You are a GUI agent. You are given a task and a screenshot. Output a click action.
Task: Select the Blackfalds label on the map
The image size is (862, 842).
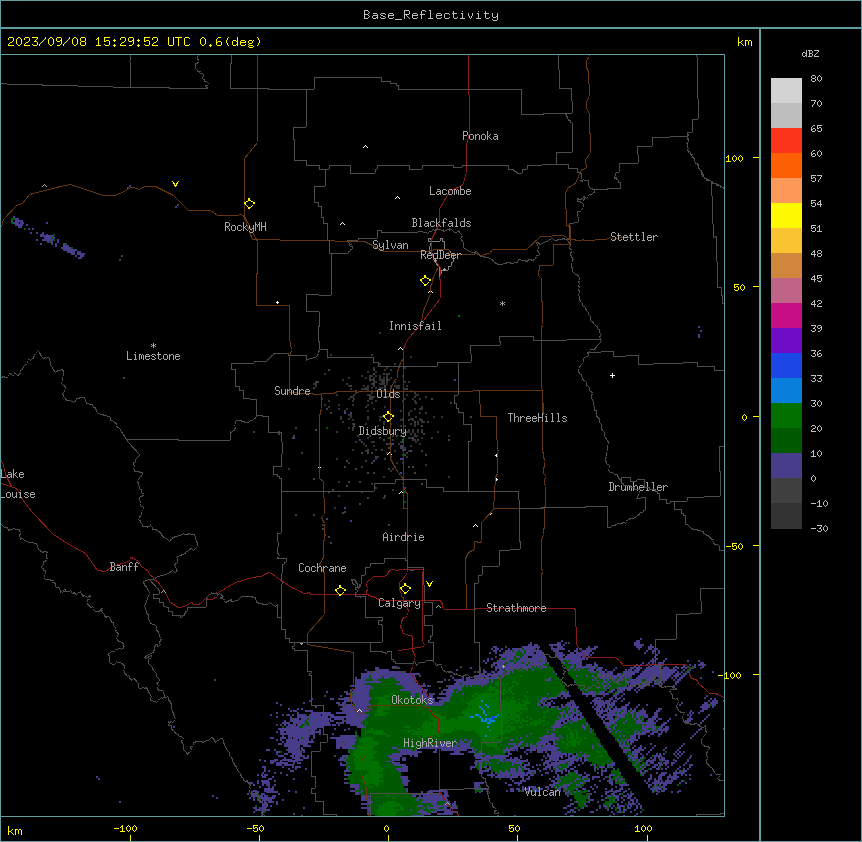441,223
